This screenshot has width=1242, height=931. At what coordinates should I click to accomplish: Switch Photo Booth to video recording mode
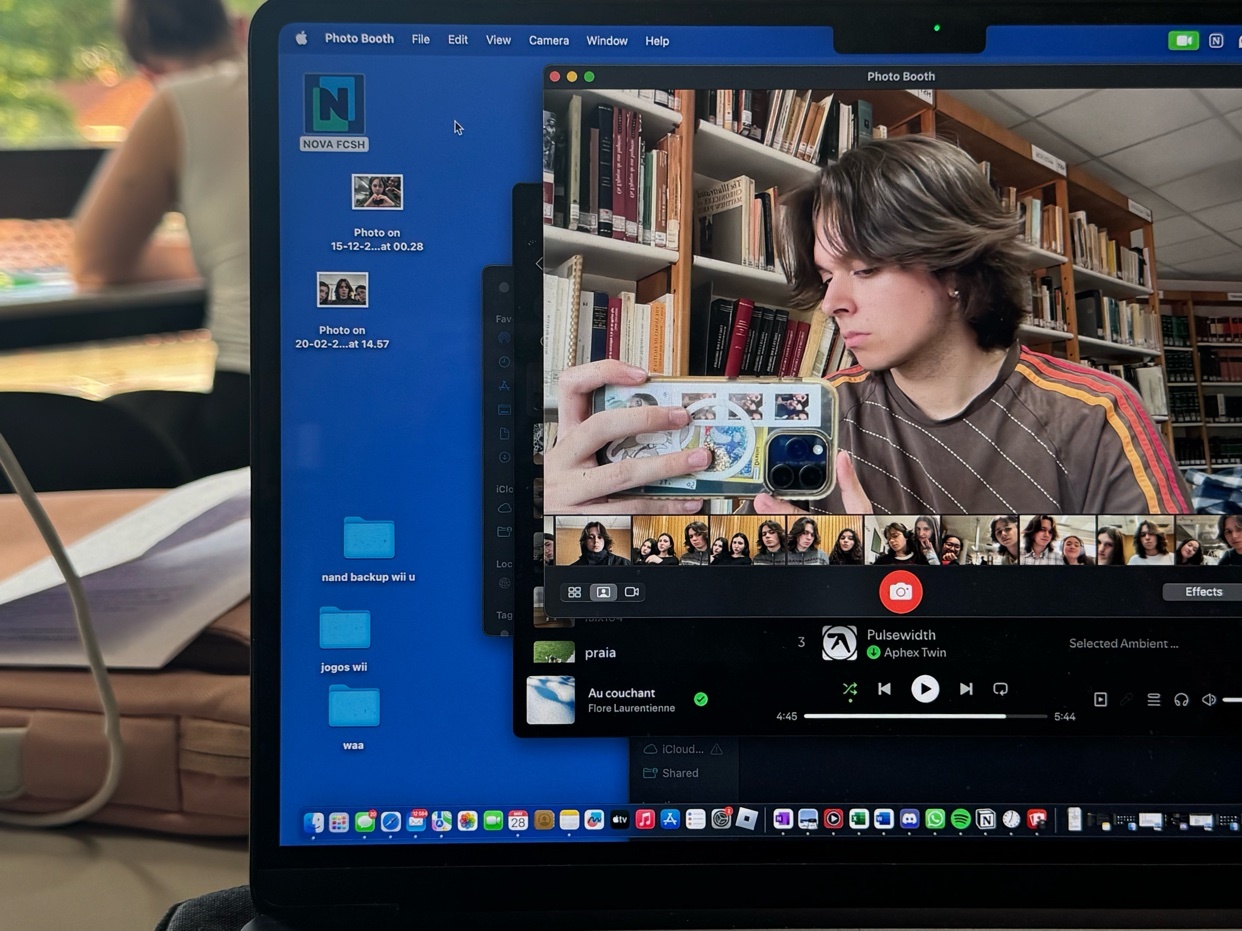632,592
